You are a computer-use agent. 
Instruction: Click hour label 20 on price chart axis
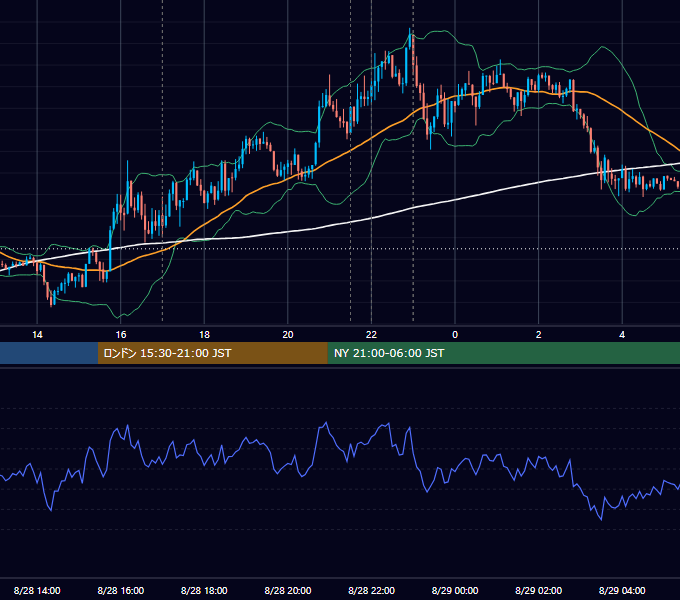[288, 335]
